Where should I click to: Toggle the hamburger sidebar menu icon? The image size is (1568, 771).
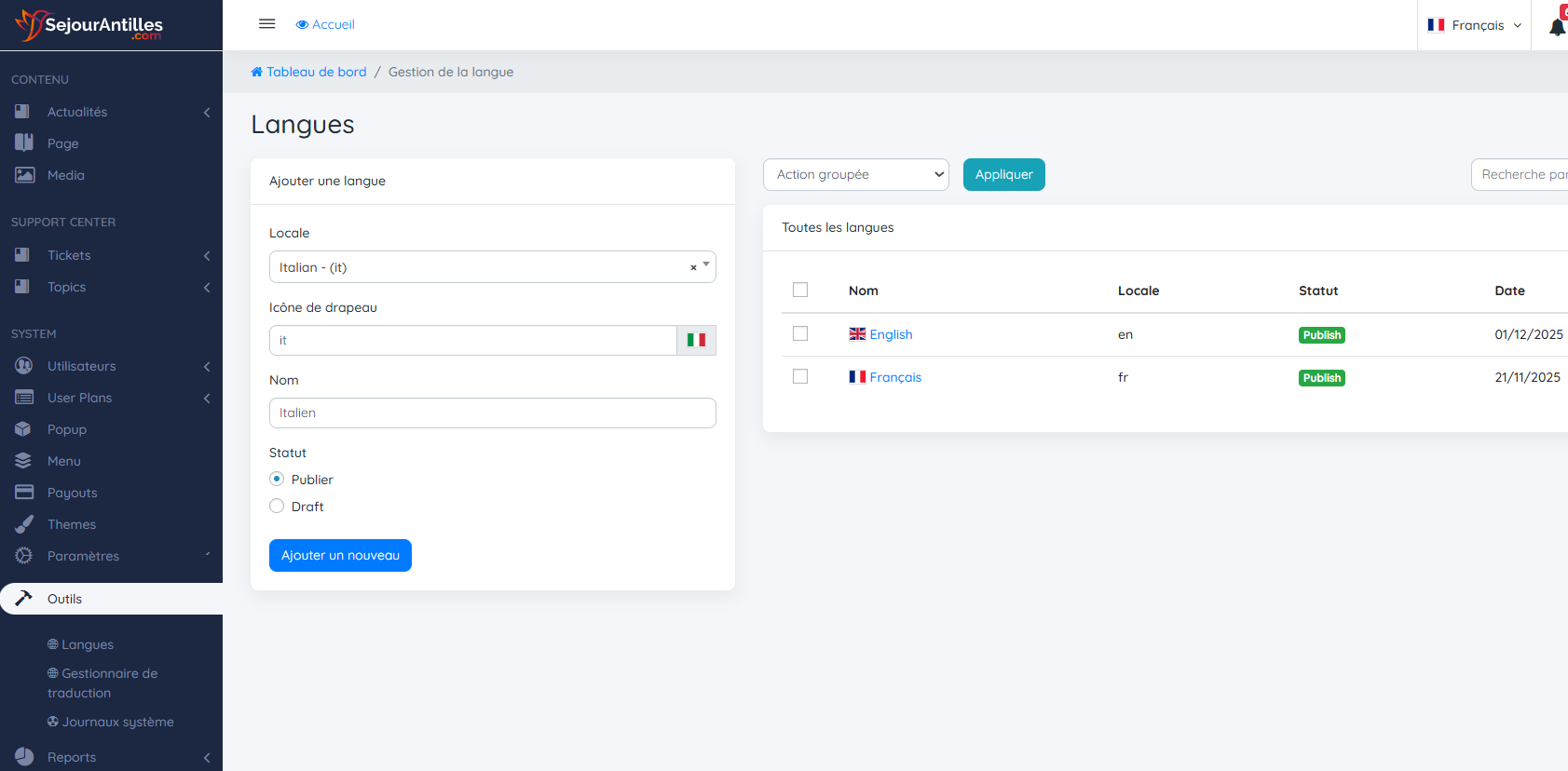click(266, 24)
